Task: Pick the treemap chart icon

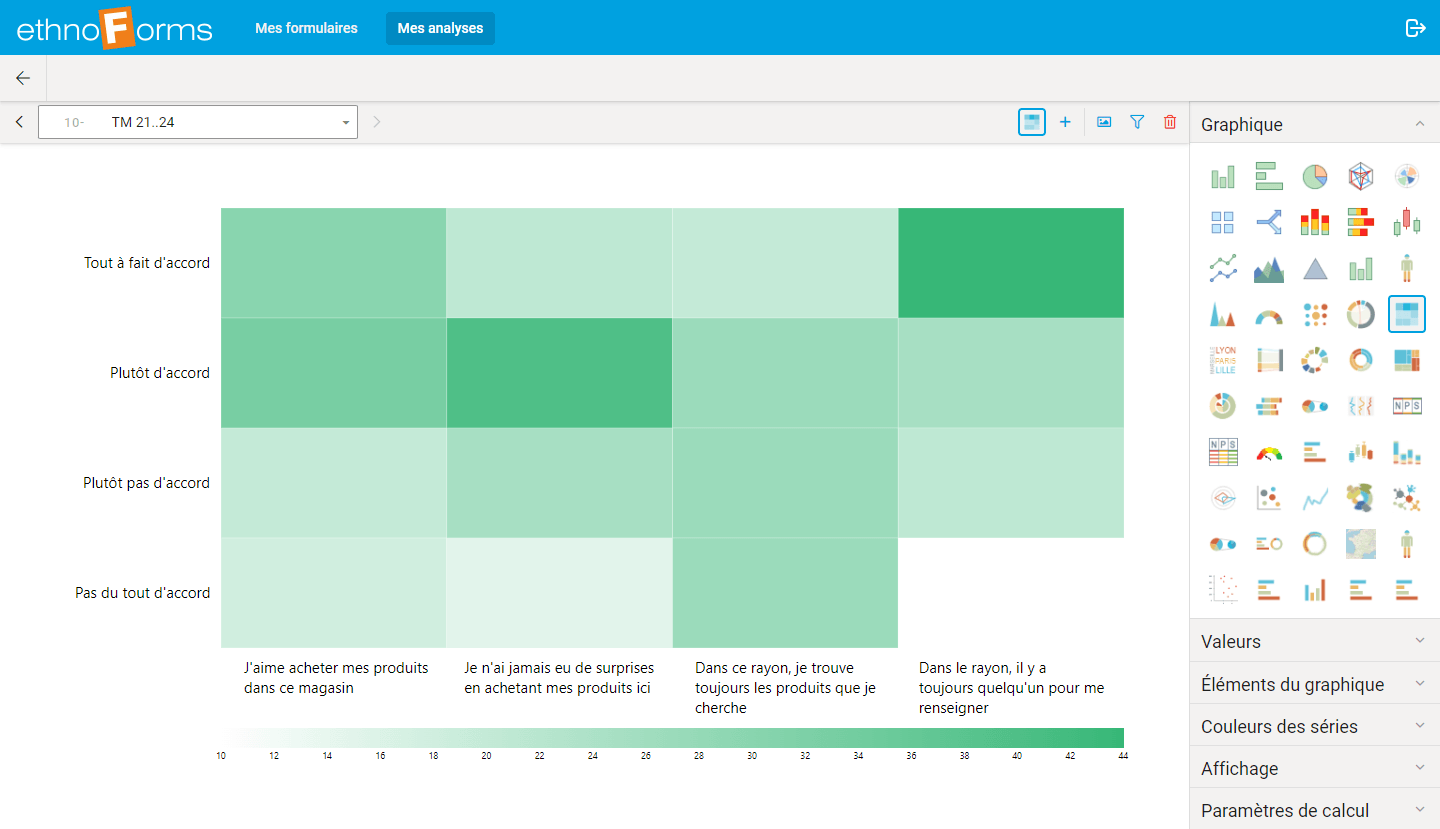Action: coord(1407,360)
